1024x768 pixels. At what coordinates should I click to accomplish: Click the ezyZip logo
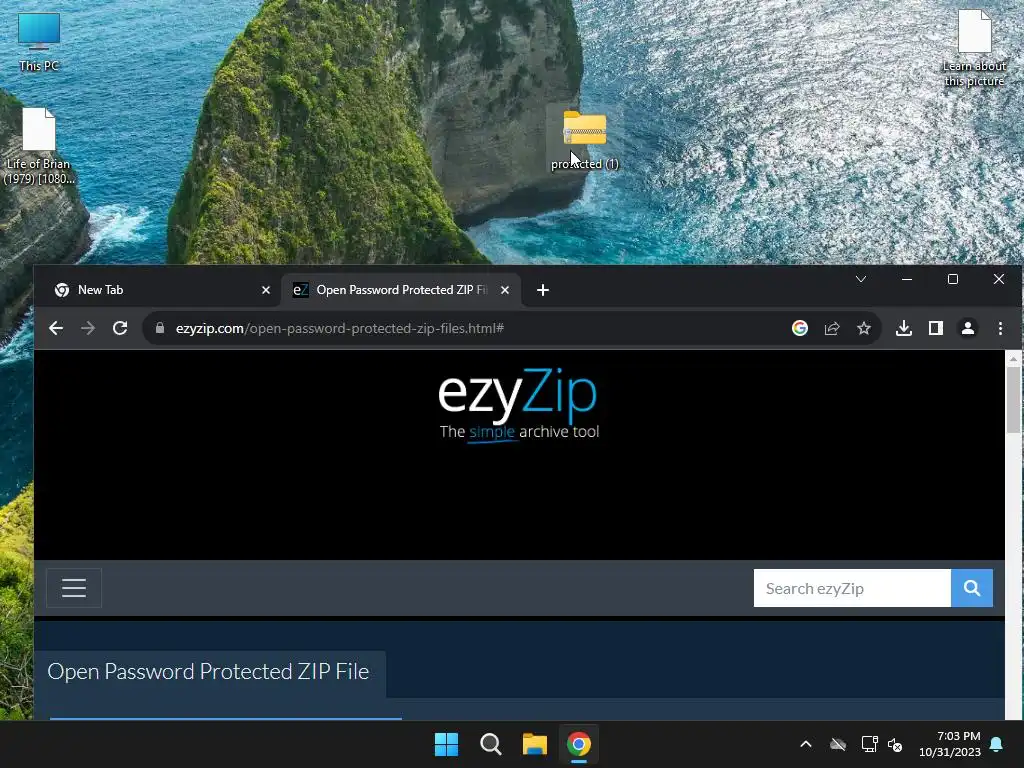click(x=519, y=405)
